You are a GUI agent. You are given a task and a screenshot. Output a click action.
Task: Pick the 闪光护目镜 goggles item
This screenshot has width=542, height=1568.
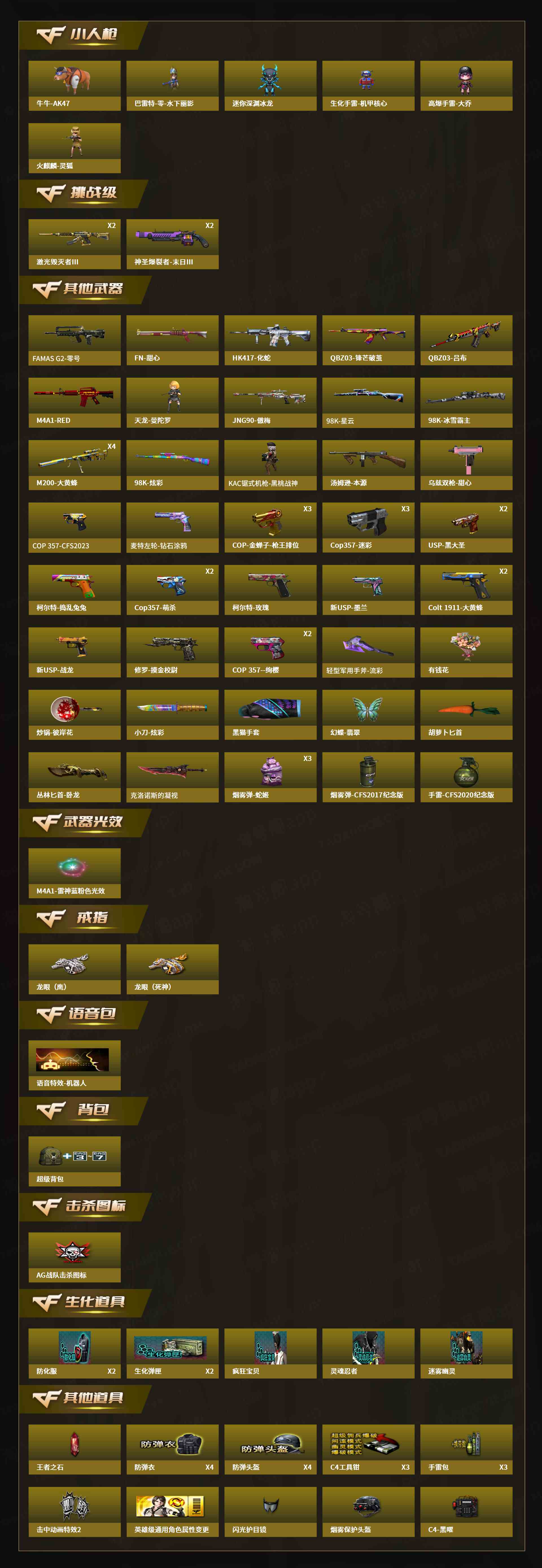pyautogui.click(x=270, y=1512)
